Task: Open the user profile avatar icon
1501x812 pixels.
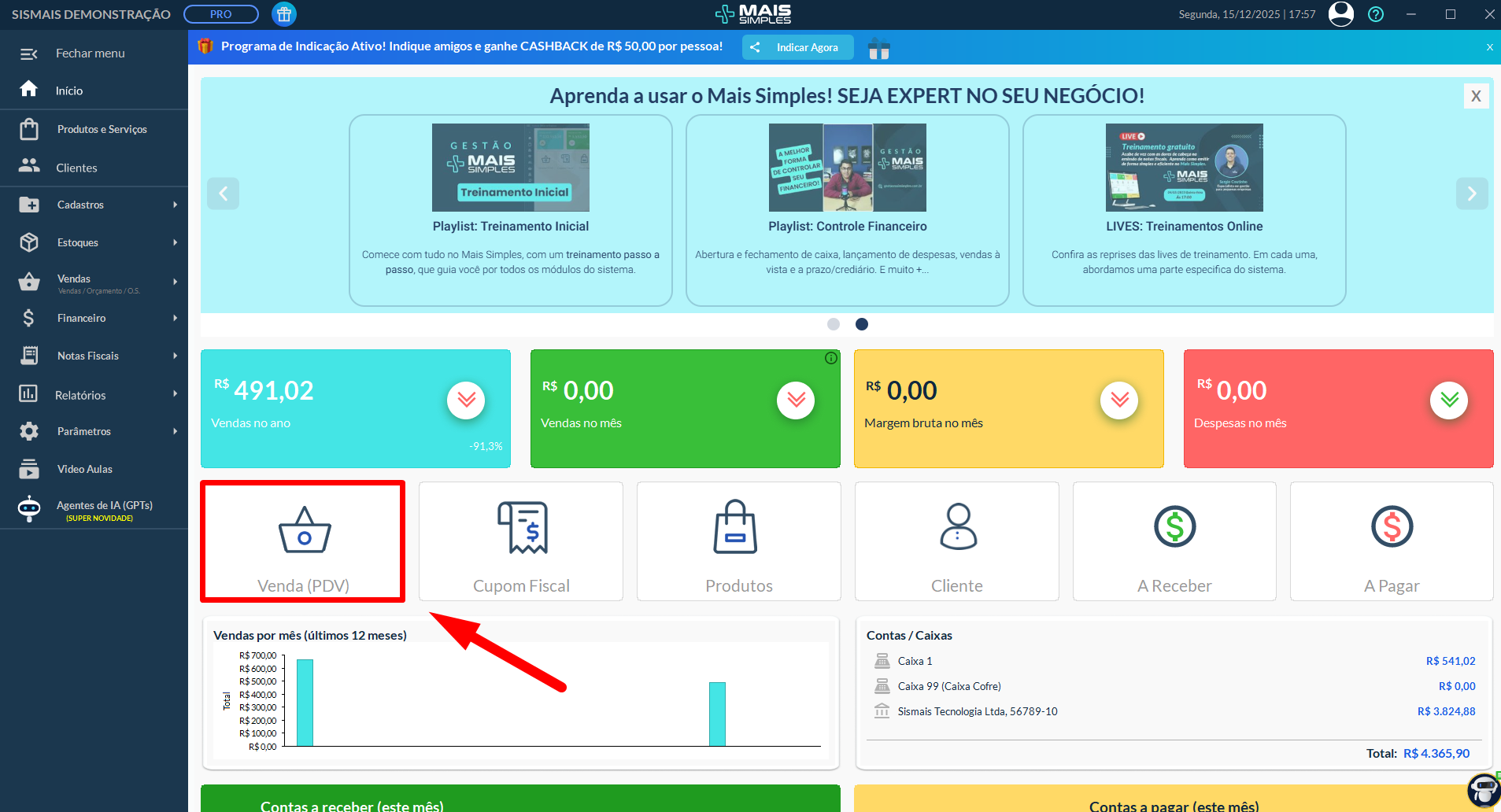Action: tap(1340, 14)
